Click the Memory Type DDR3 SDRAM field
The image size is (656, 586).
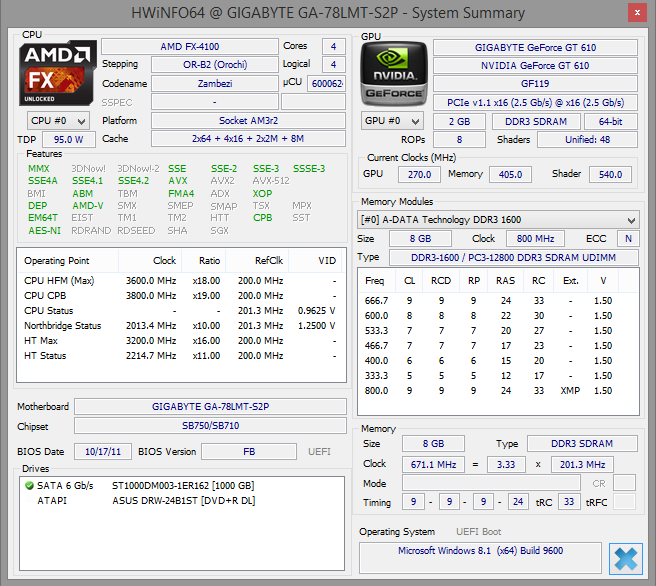pyautogui.click(x=582, y=444)
